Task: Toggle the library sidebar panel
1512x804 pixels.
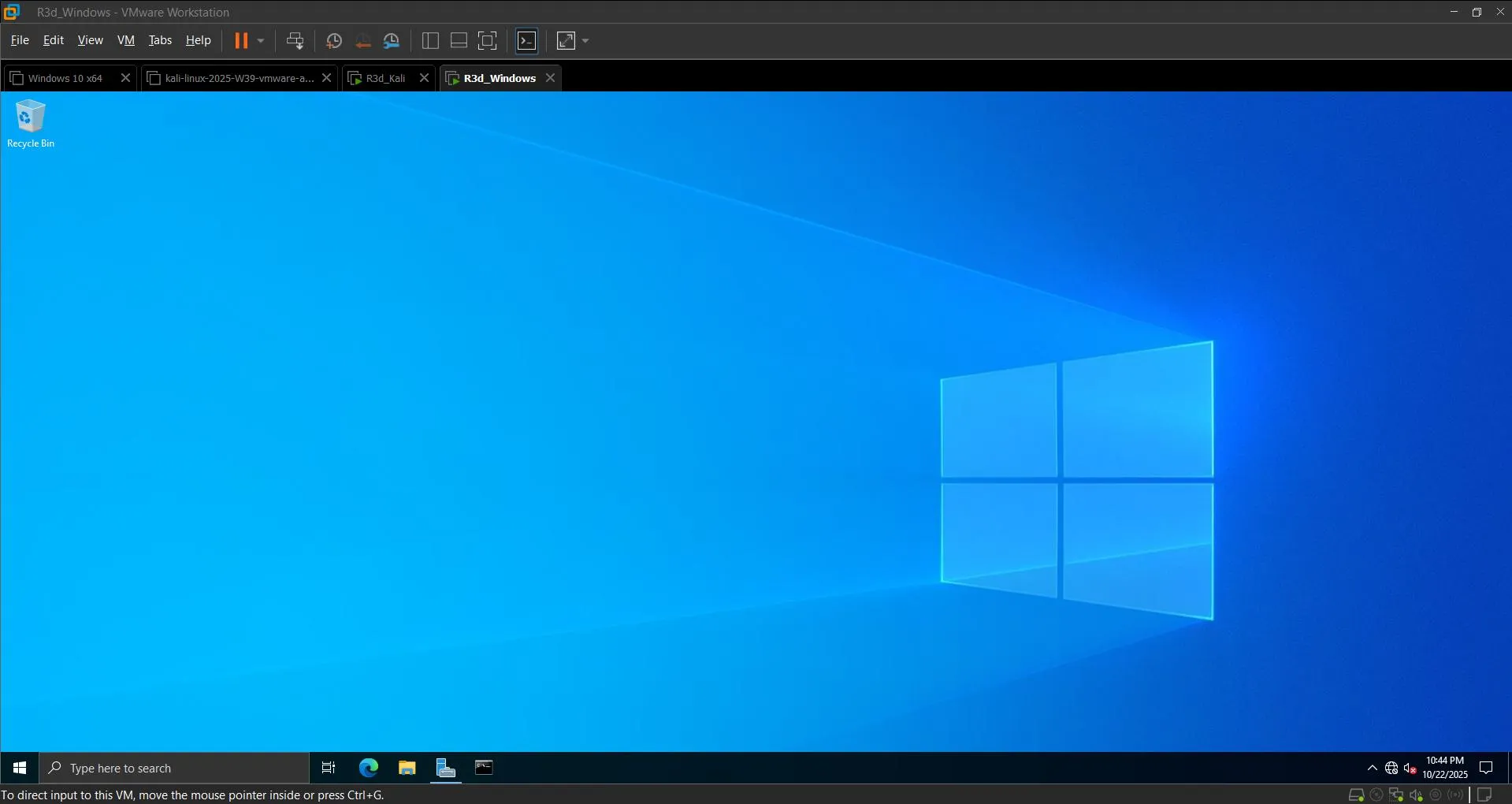Action: click(430, 41)
